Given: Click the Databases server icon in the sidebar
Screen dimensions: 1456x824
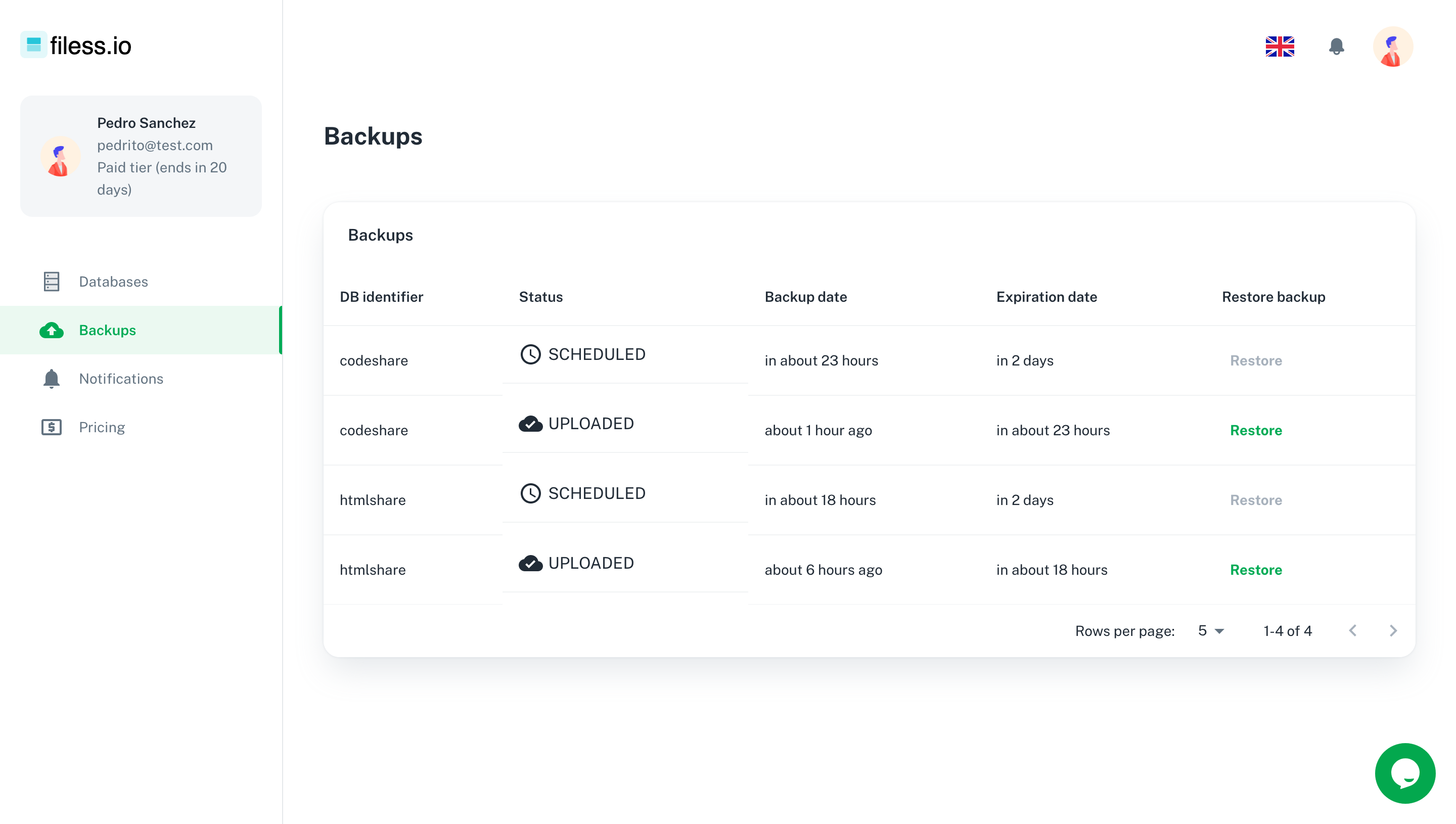Looking at the screenshot, I should click(x=52, y=281).
